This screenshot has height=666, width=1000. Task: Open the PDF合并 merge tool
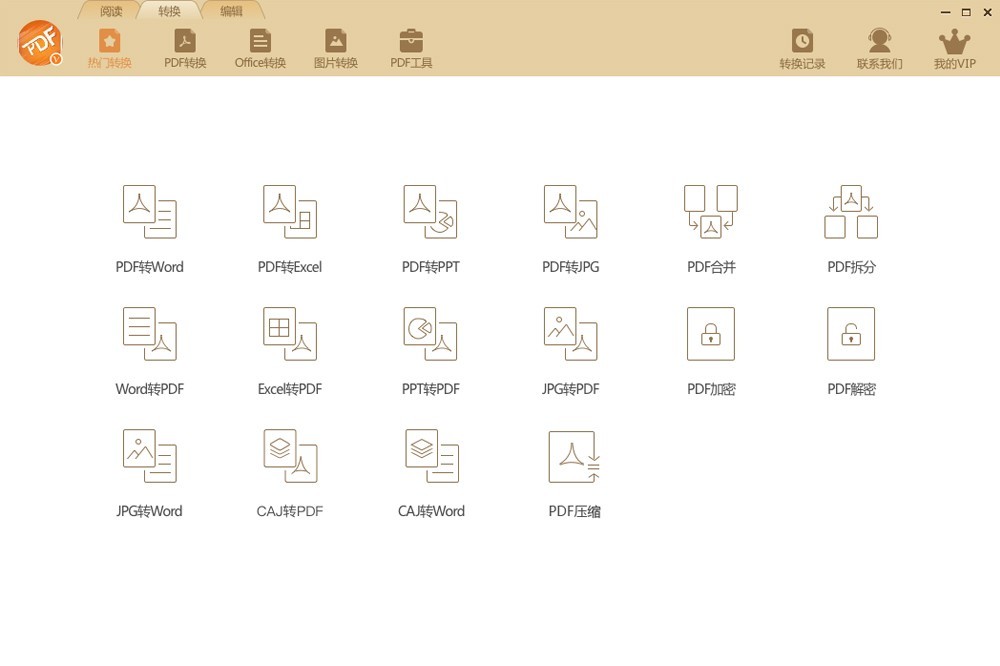[x=711, y=212]
